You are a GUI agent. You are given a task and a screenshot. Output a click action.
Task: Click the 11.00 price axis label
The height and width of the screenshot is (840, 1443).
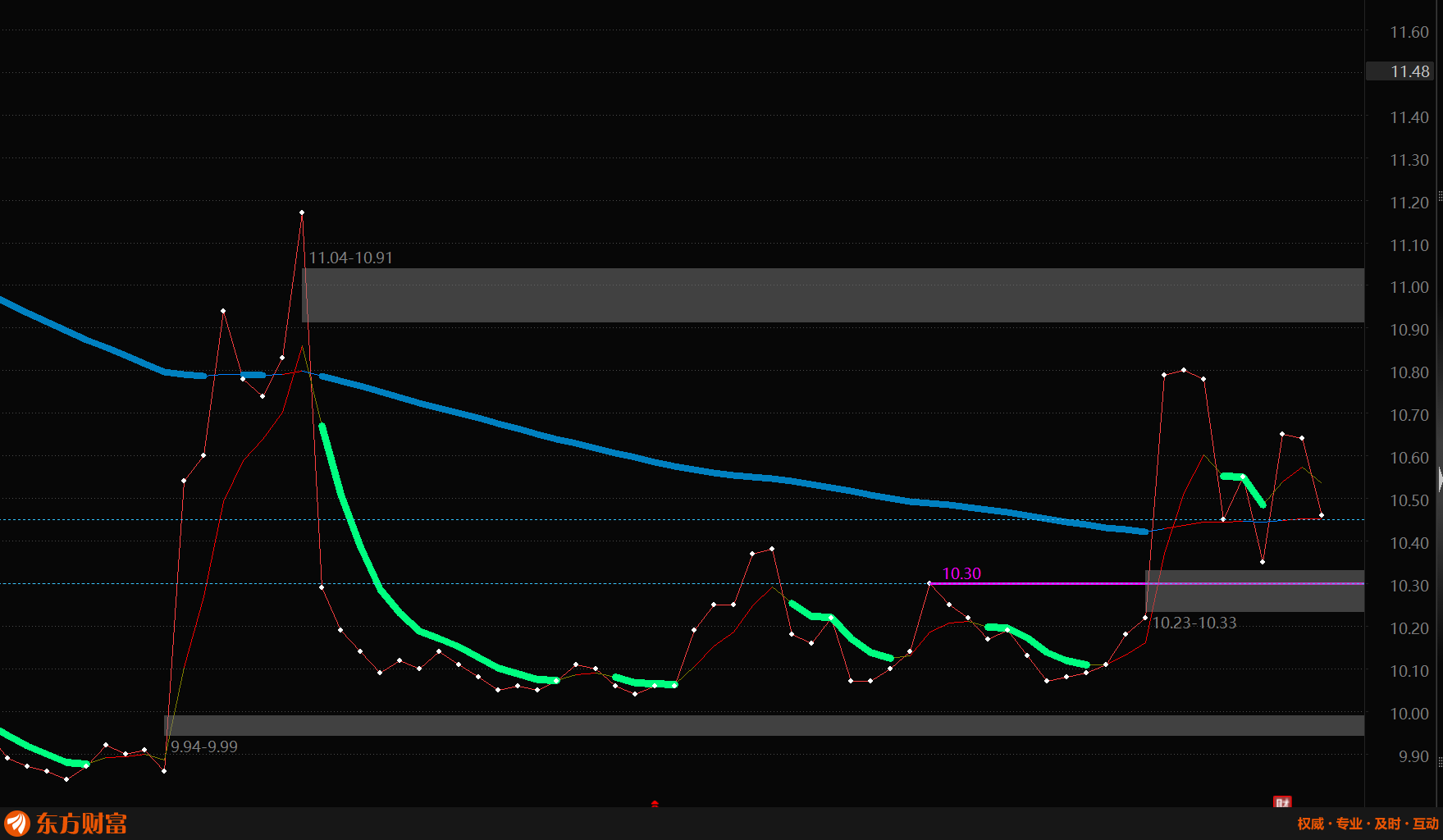pyautogui.click(x=1409, y=287)
